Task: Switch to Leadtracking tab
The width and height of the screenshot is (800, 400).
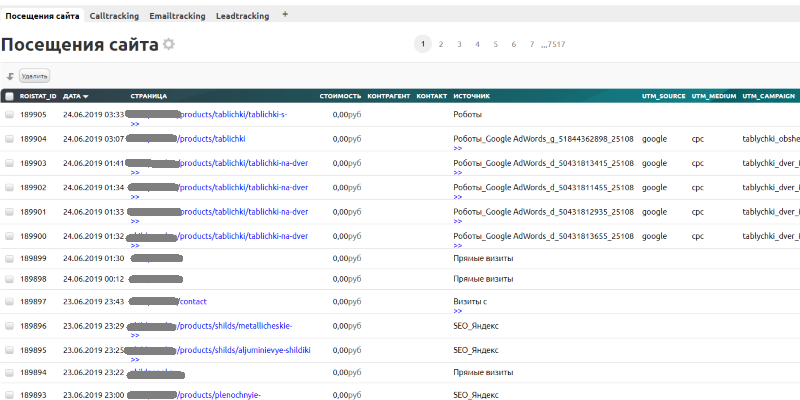Action: tap(242, 16)
